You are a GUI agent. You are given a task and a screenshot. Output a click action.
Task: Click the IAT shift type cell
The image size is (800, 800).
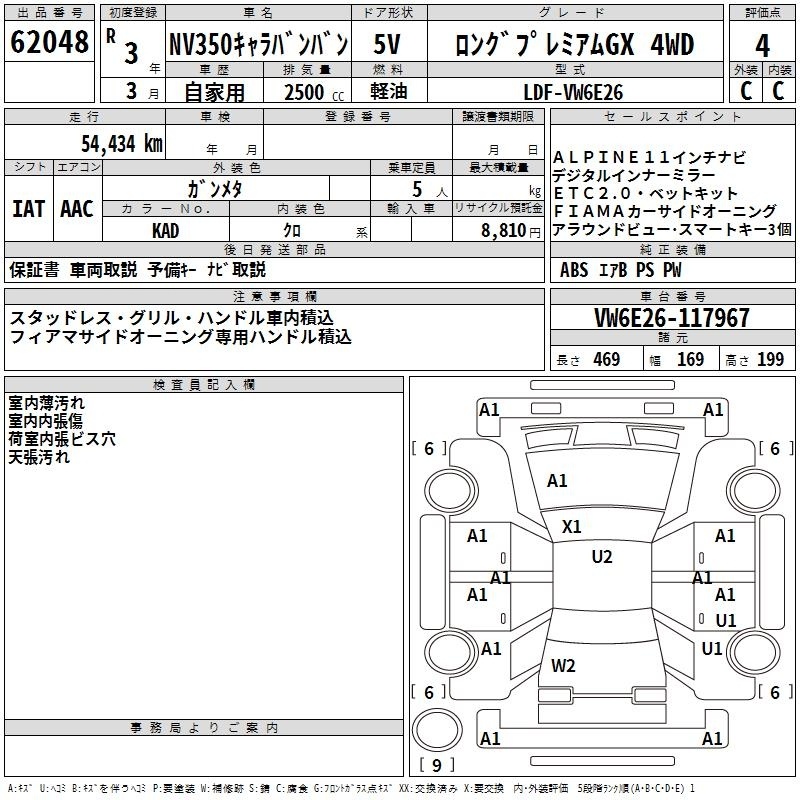pyautogui.click(x=28, y=209)
